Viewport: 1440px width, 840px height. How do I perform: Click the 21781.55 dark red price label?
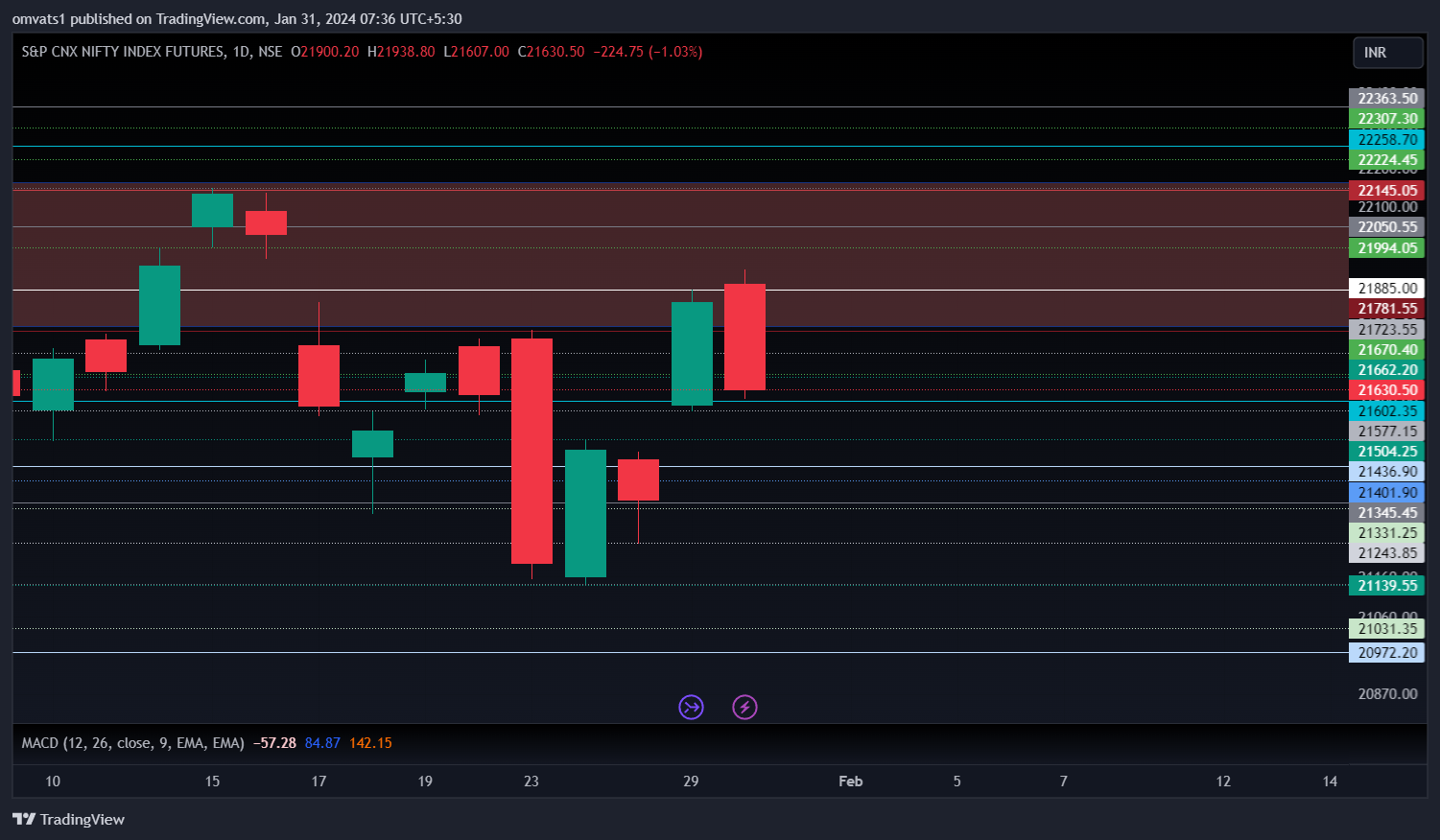click(x=1387, y=309)
